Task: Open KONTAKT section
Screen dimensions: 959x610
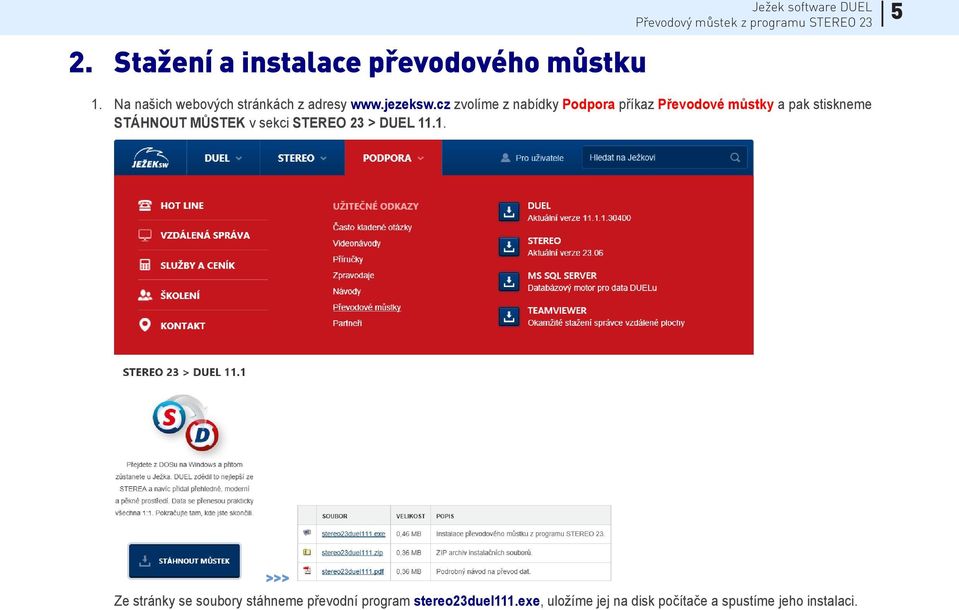Action: (x=182, y=325)
